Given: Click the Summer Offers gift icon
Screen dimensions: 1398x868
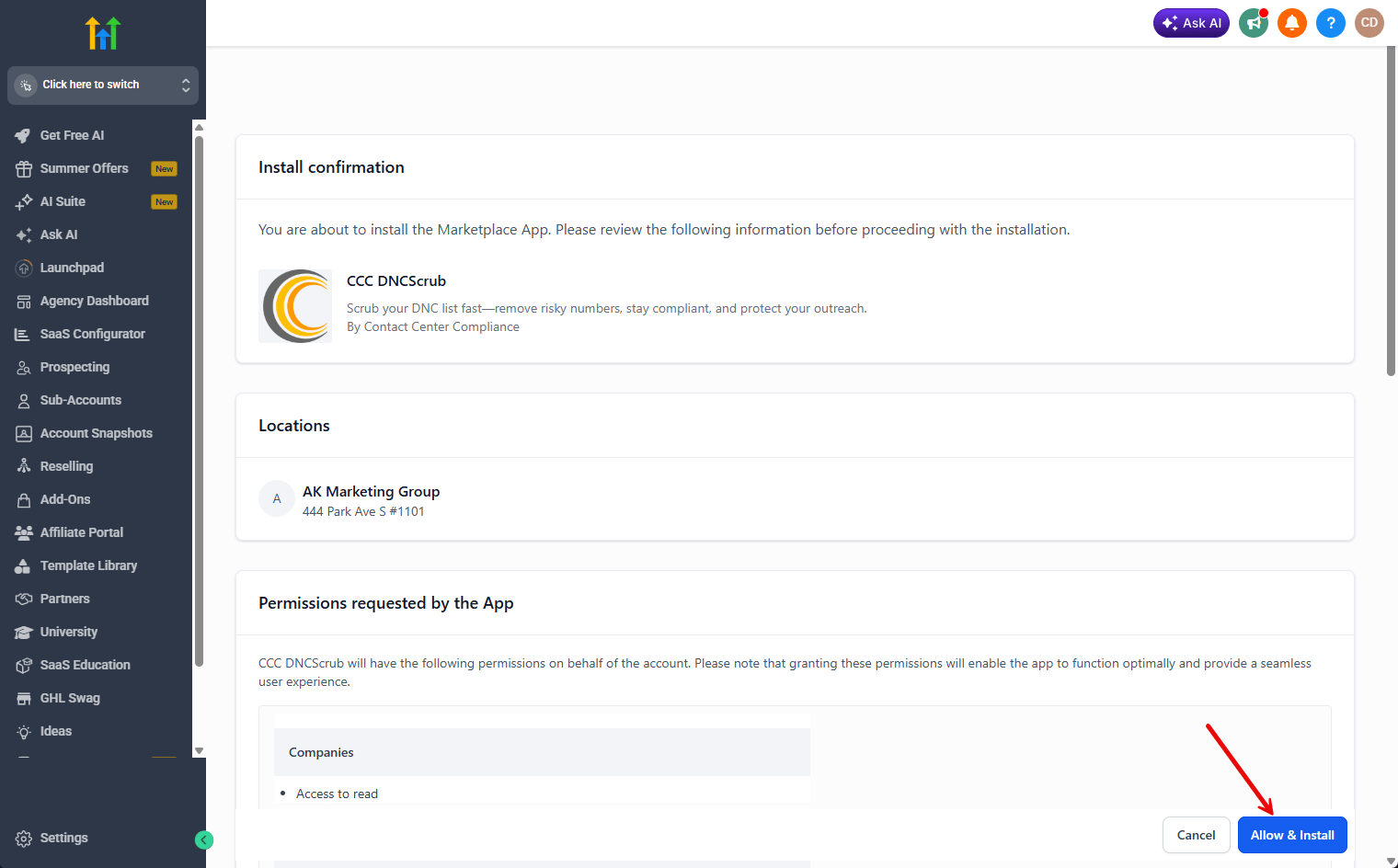Looking at the screenshot, I should point(24,168).
